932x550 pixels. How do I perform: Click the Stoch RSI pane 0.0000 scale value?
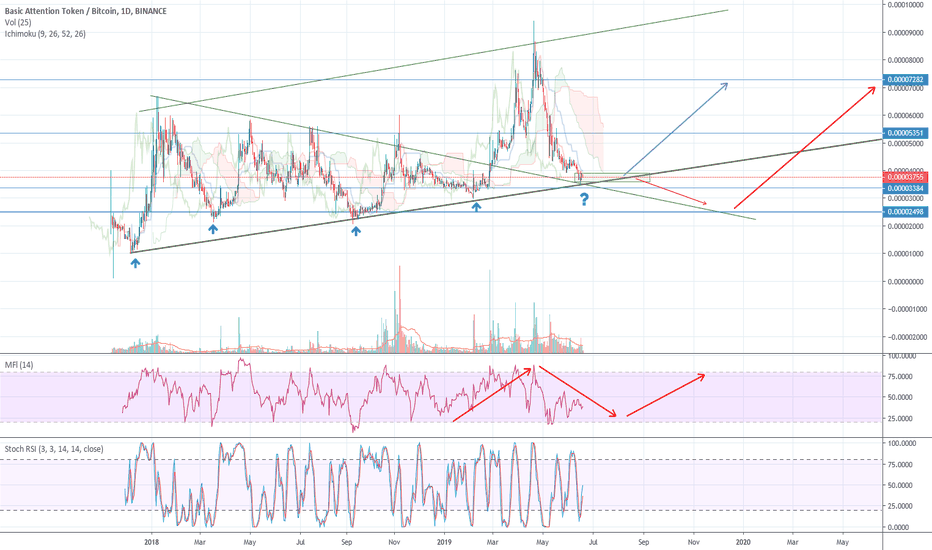point(898,527)
